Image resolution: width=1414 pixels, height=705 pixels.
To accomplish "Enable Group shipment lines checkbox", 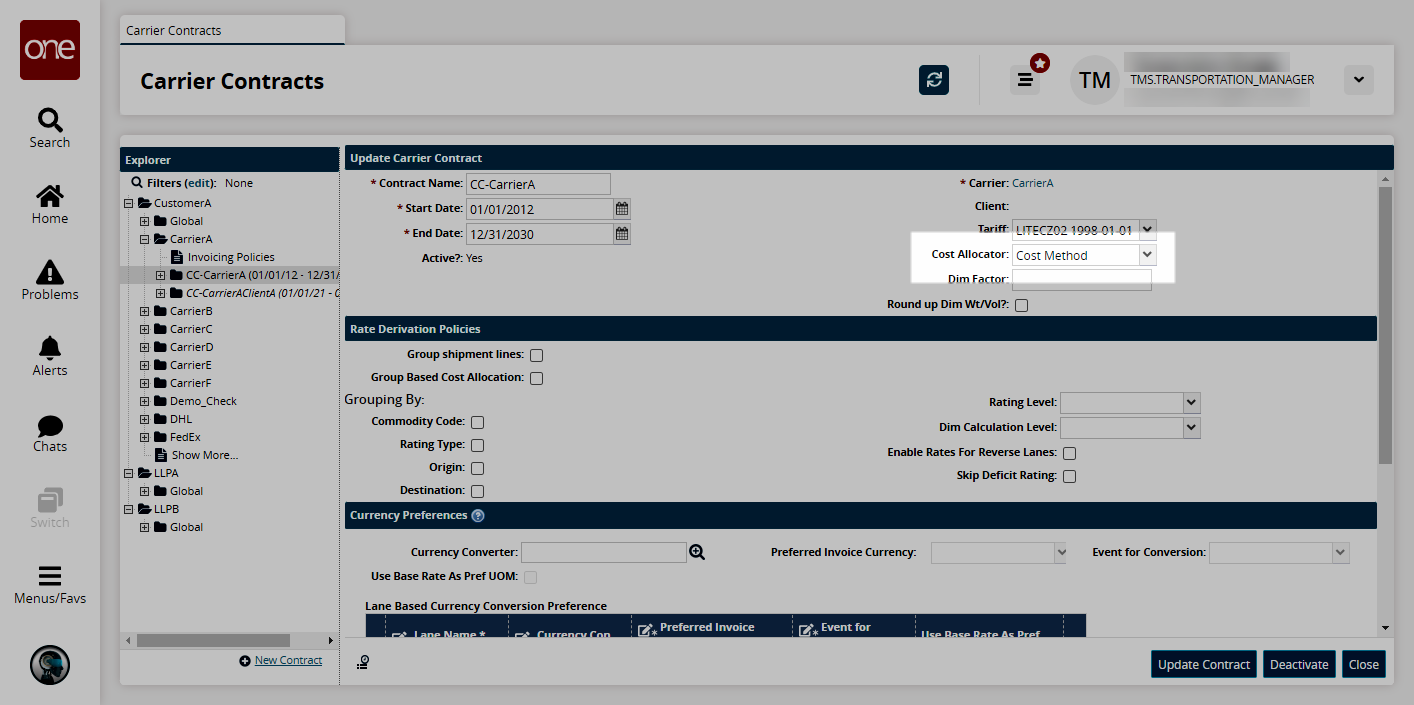I will click(x=537, y=355).
